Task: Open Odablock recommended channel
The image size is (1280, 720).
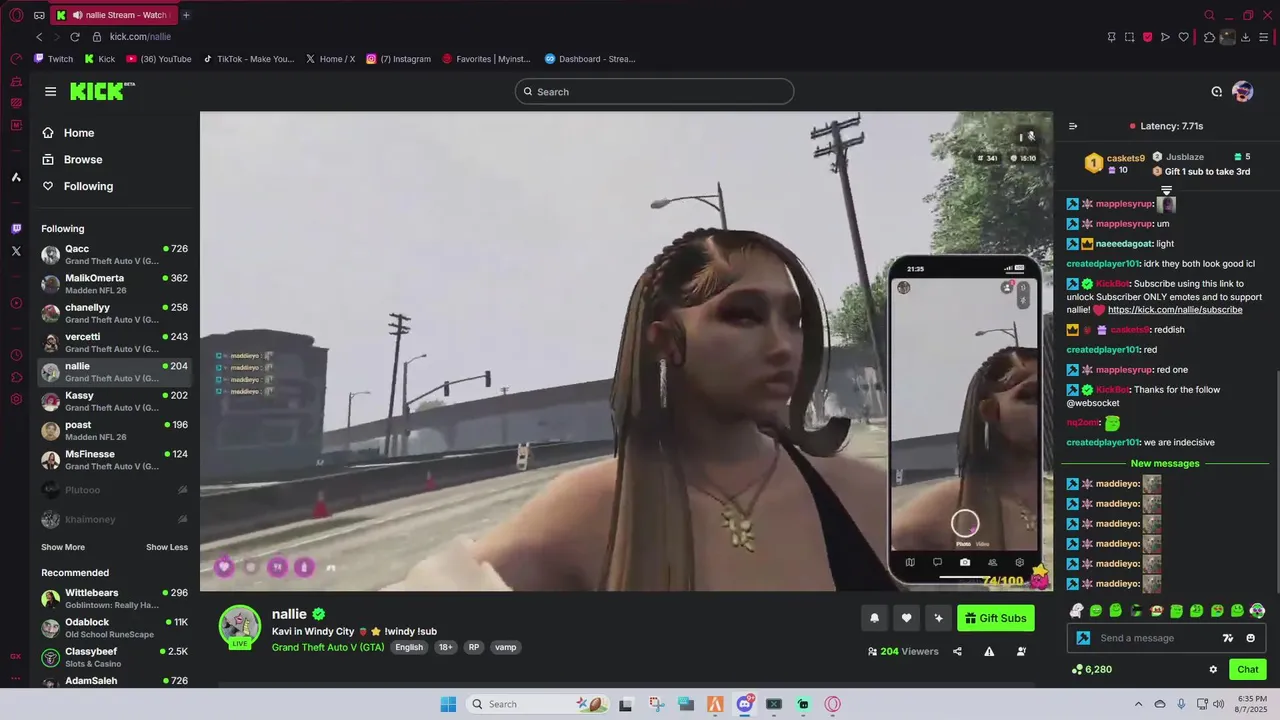Action: point(114,627)
